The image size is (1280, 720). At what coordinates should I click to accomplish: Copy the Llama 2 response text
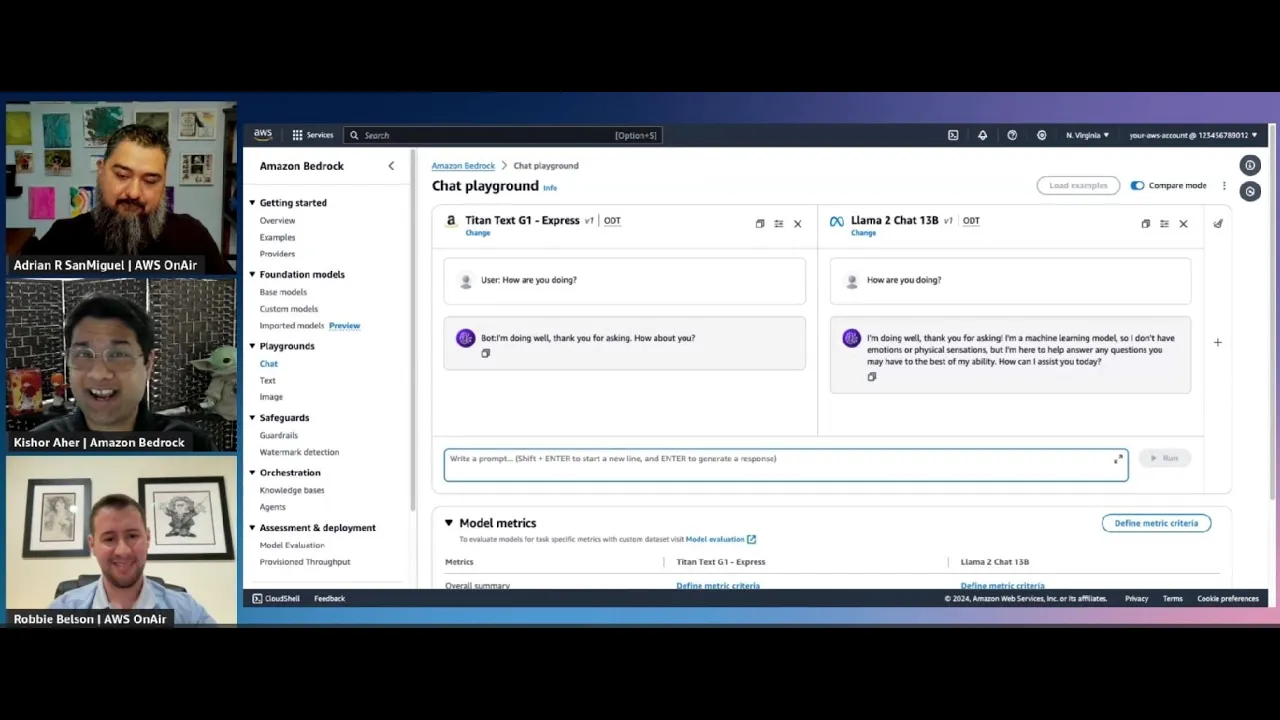point(872,377)
